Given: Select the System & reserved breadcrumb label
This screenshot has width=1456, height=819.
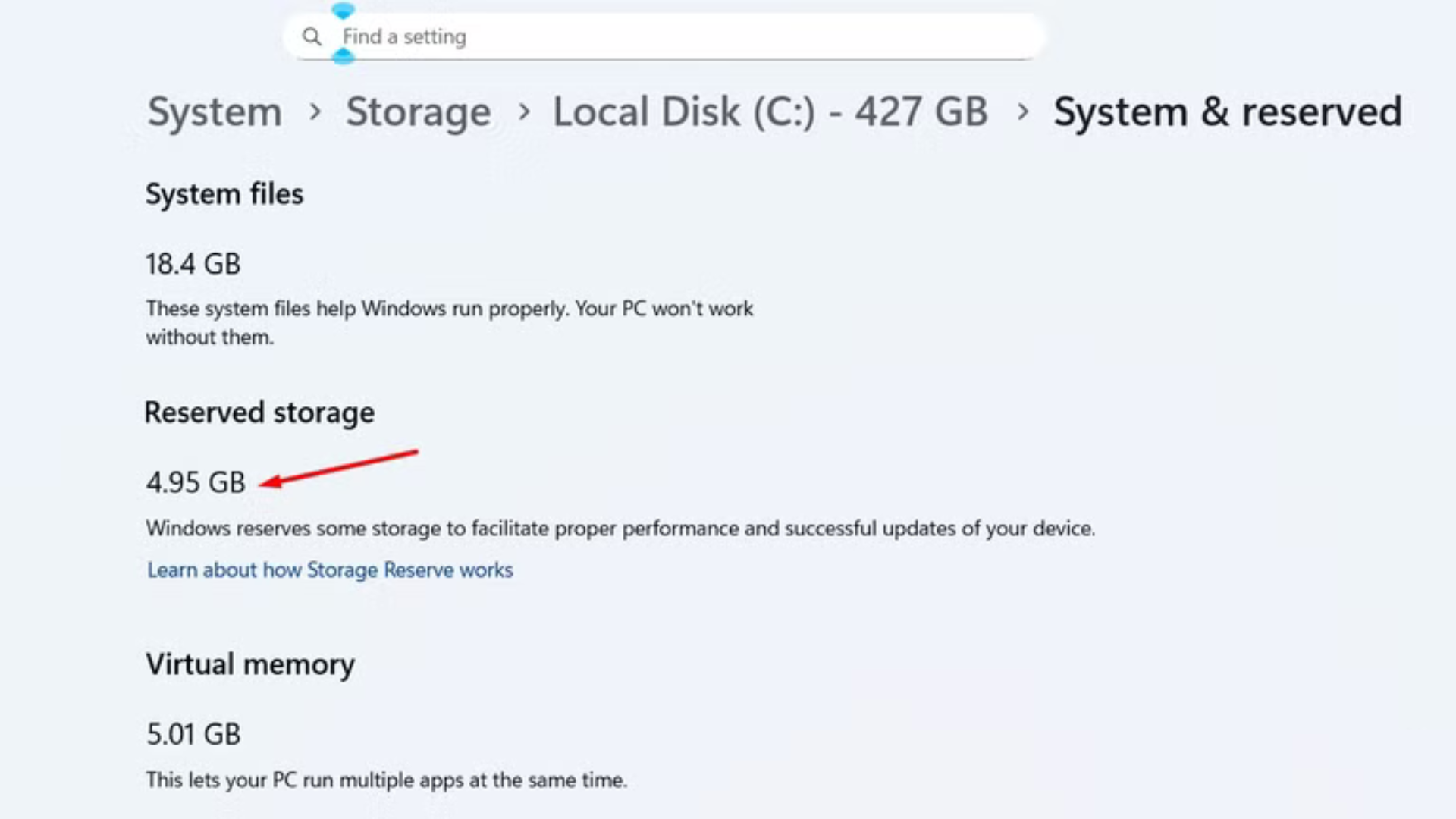Looking at the screenshot, I should point(1227,111).
